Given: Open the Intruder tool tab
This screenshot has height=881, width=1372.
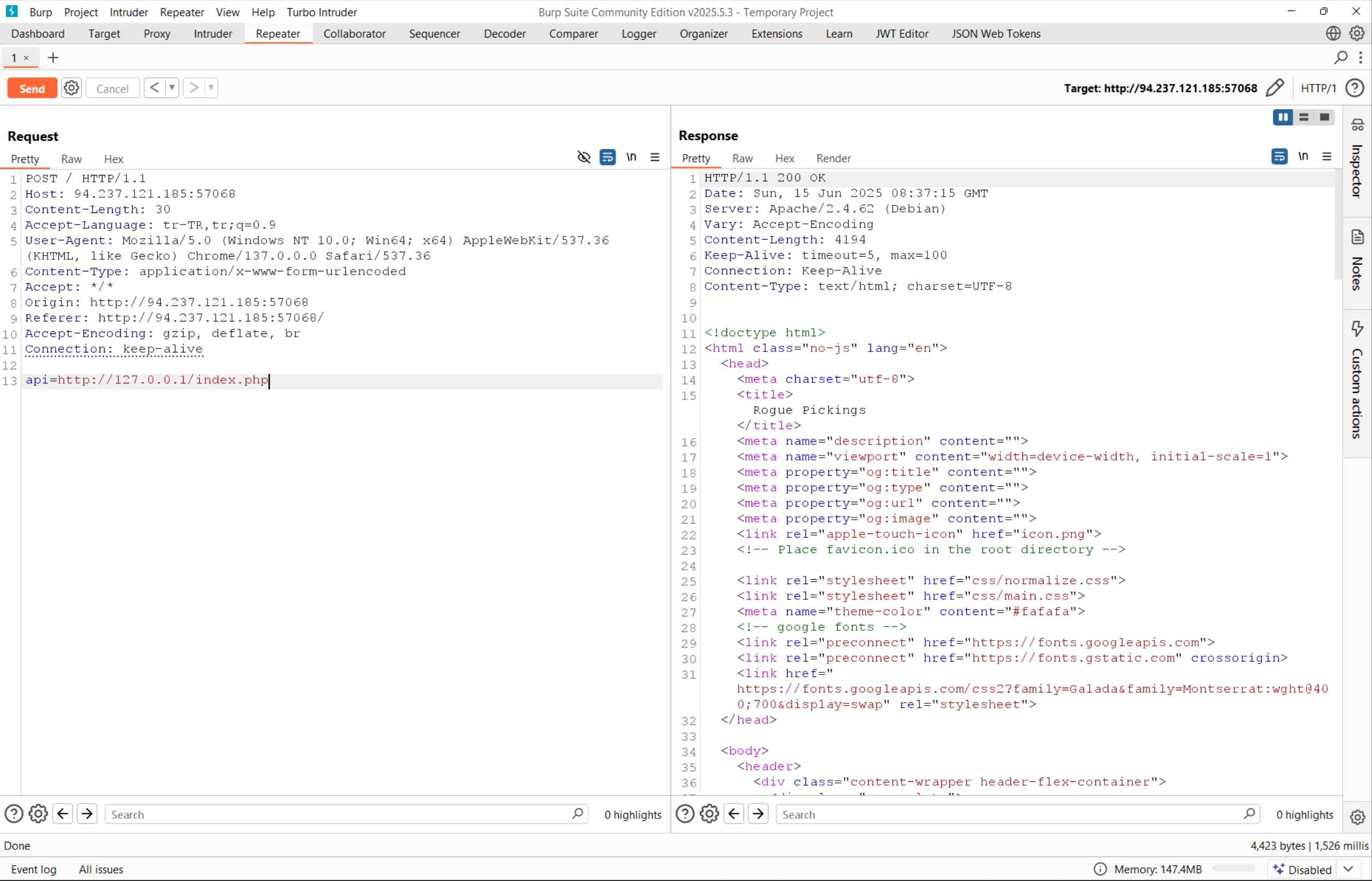Looking at the screenshot, I should pyautogui.click(x=213, y=34).
